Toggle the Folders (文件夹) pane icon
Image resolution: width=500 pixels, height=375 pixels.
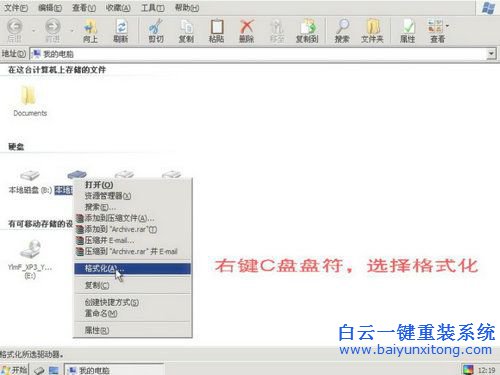click(x=372, y=27)
